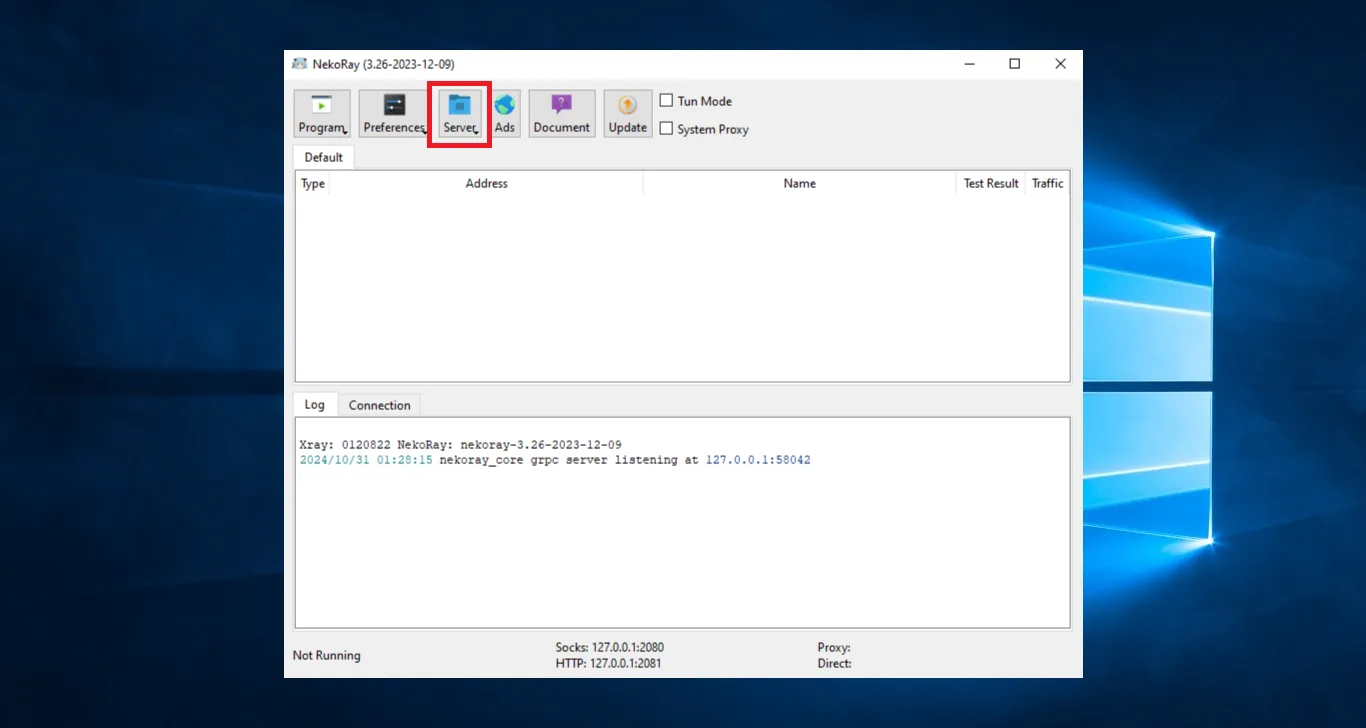Sort by the Test Result column
This screenshot has height=728, width=1366.
pos(991,183)
